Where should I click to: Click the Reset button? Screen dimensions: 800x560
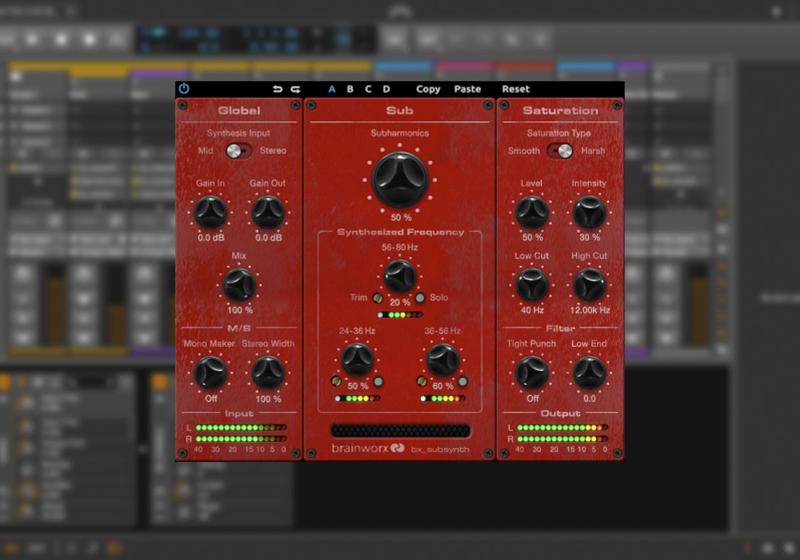pyautogui.click(x=516, y=89)
